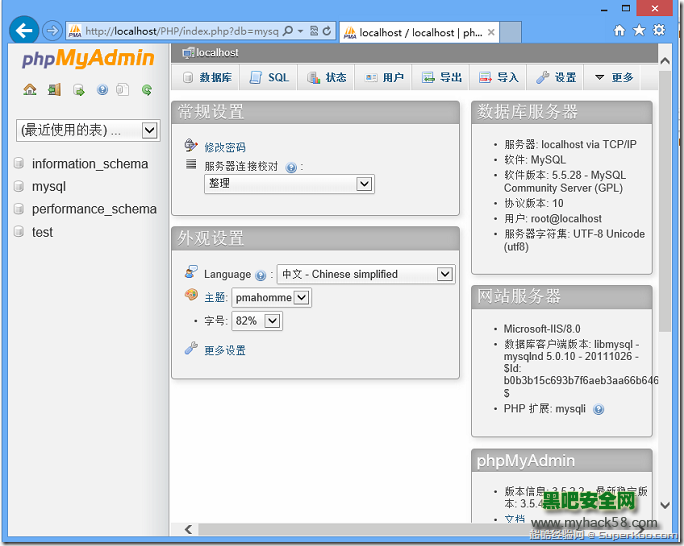
Task: Open browser favorites star icon
Action: point(639,30)
